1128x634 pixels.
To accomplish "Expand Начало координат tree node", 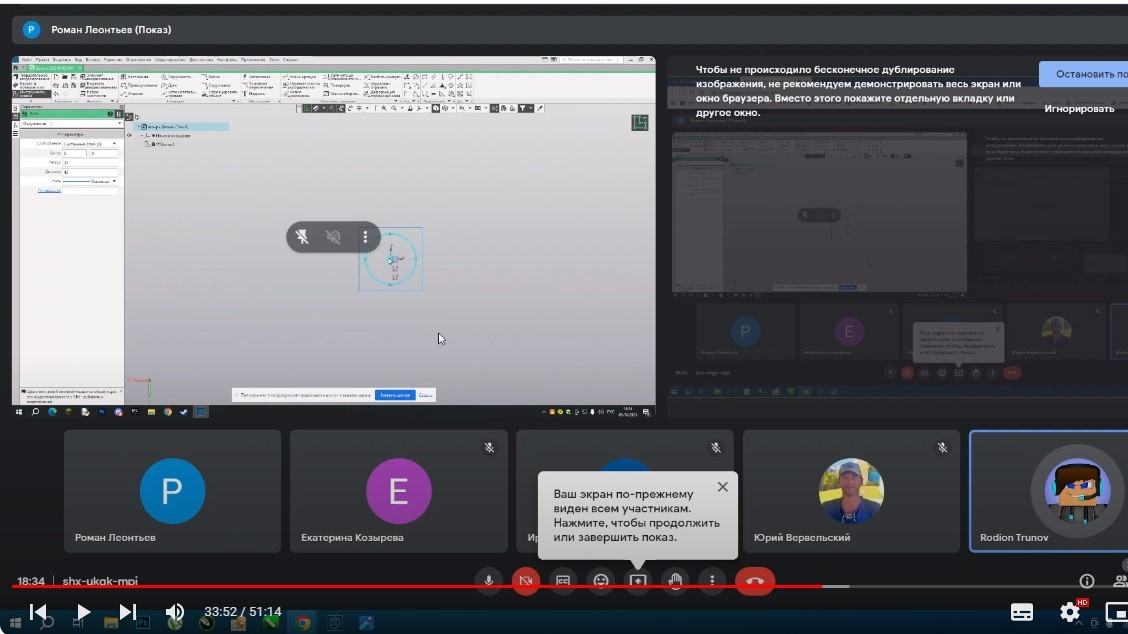I will (142, 135).
